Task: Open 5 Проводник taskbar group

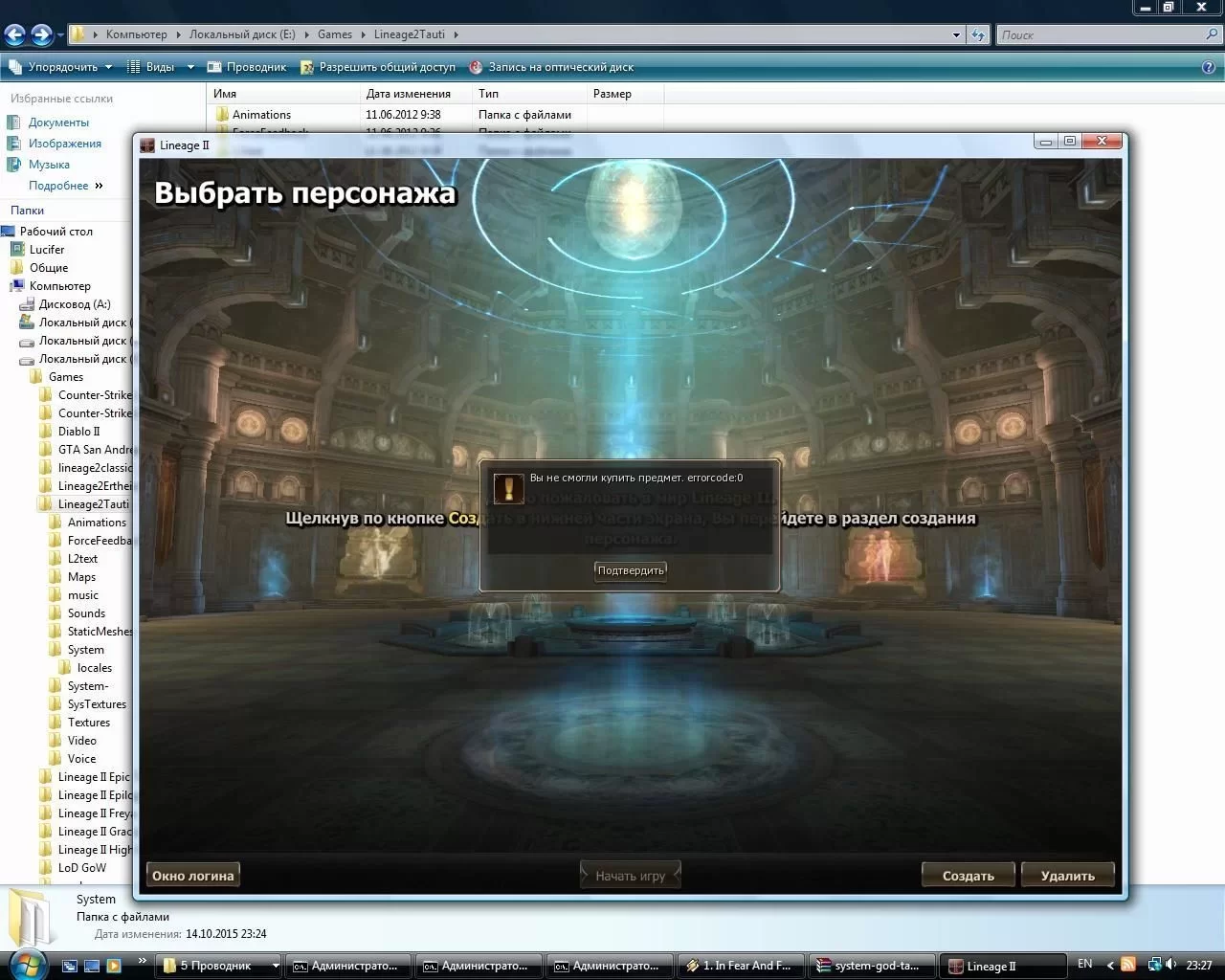Action: pyautogui.click(x=220, y=966)
